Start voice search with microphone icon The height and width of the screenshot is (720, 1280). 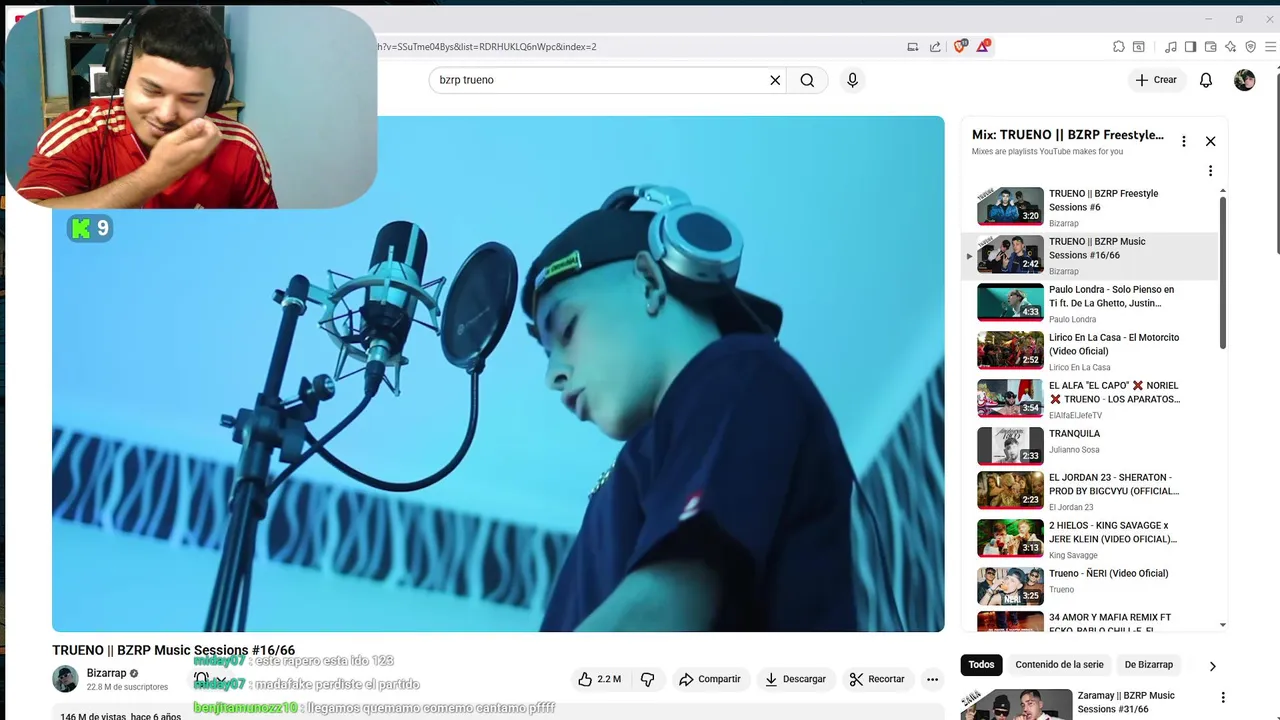click(x=852, y=80)
